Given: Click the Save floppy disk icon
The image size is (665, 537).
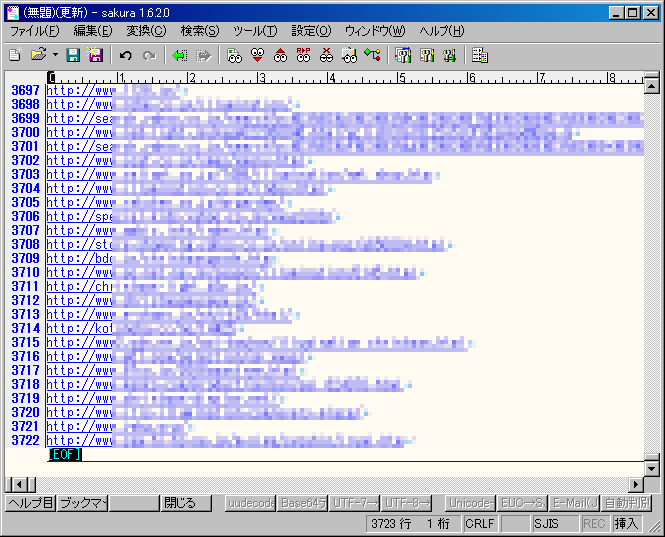Looking at the screenshot, I should (x=73, y=55).
